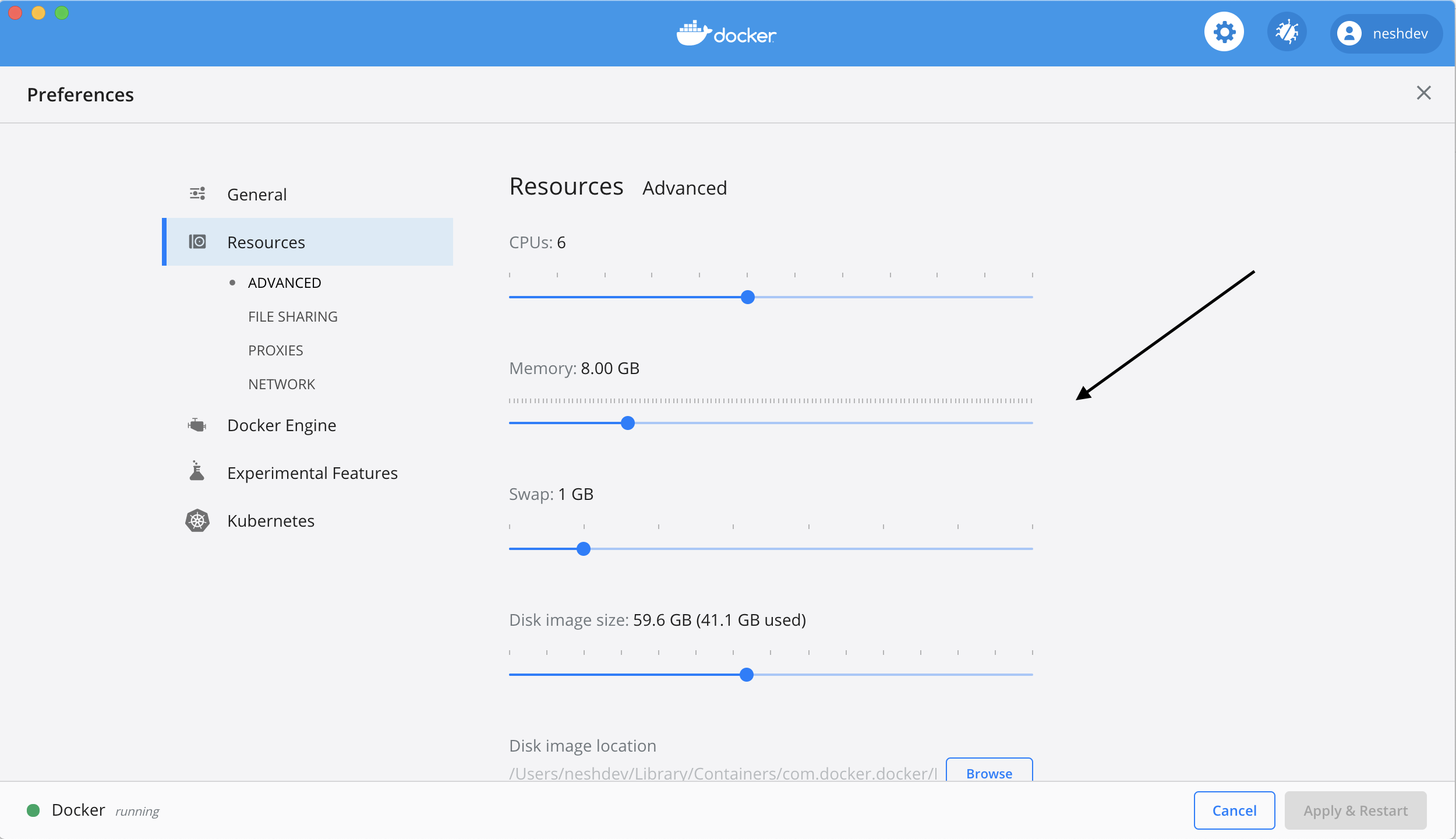
Task: Click the Docker Engine panel icon
Action: [x=197, y=424]
